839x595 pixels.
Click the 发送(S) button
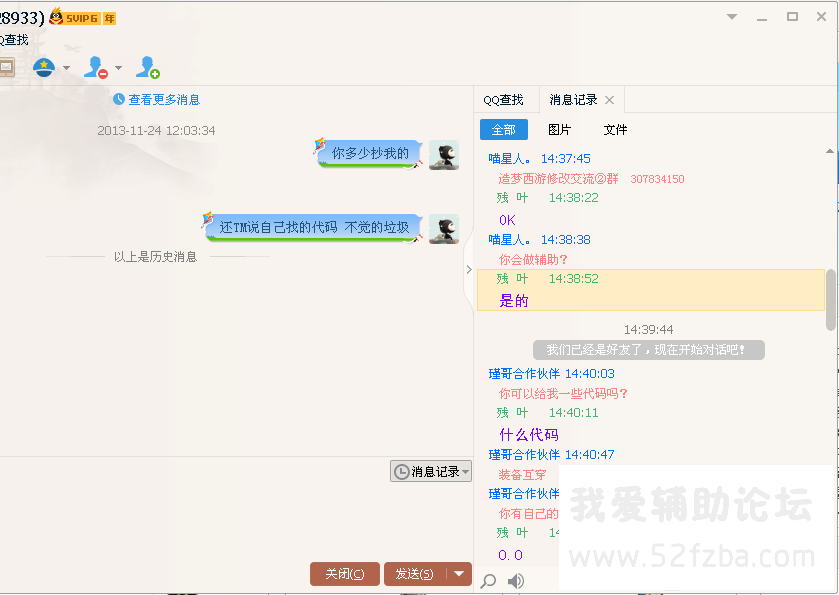[415, 574]
